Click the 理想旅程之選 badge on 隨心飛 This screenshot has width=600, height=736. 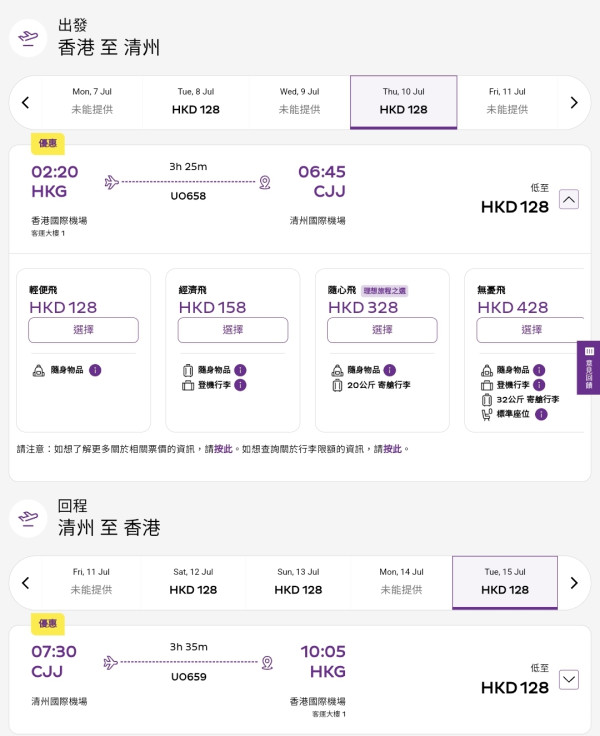tap(385, 291)
